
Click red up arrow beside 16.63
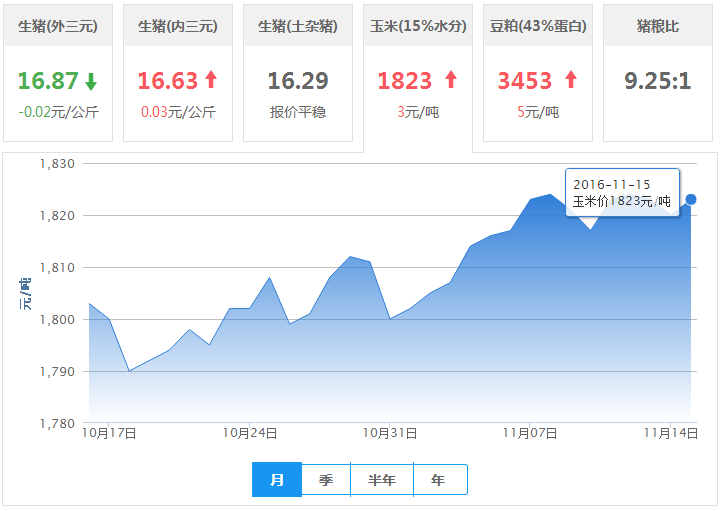pyautogui.click(x=211, y=79)
